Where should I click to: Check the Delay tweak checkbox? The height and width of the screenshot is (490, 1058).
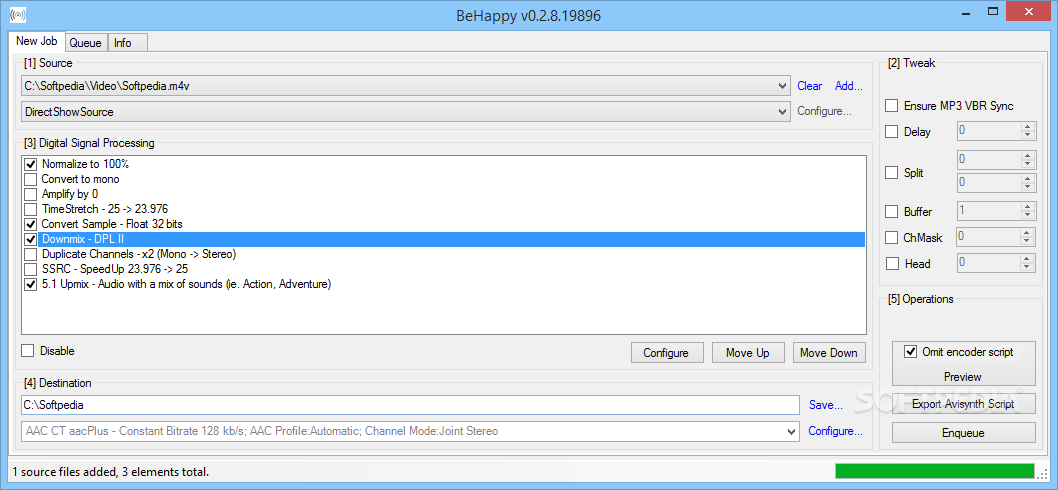(x=891, y=132)
